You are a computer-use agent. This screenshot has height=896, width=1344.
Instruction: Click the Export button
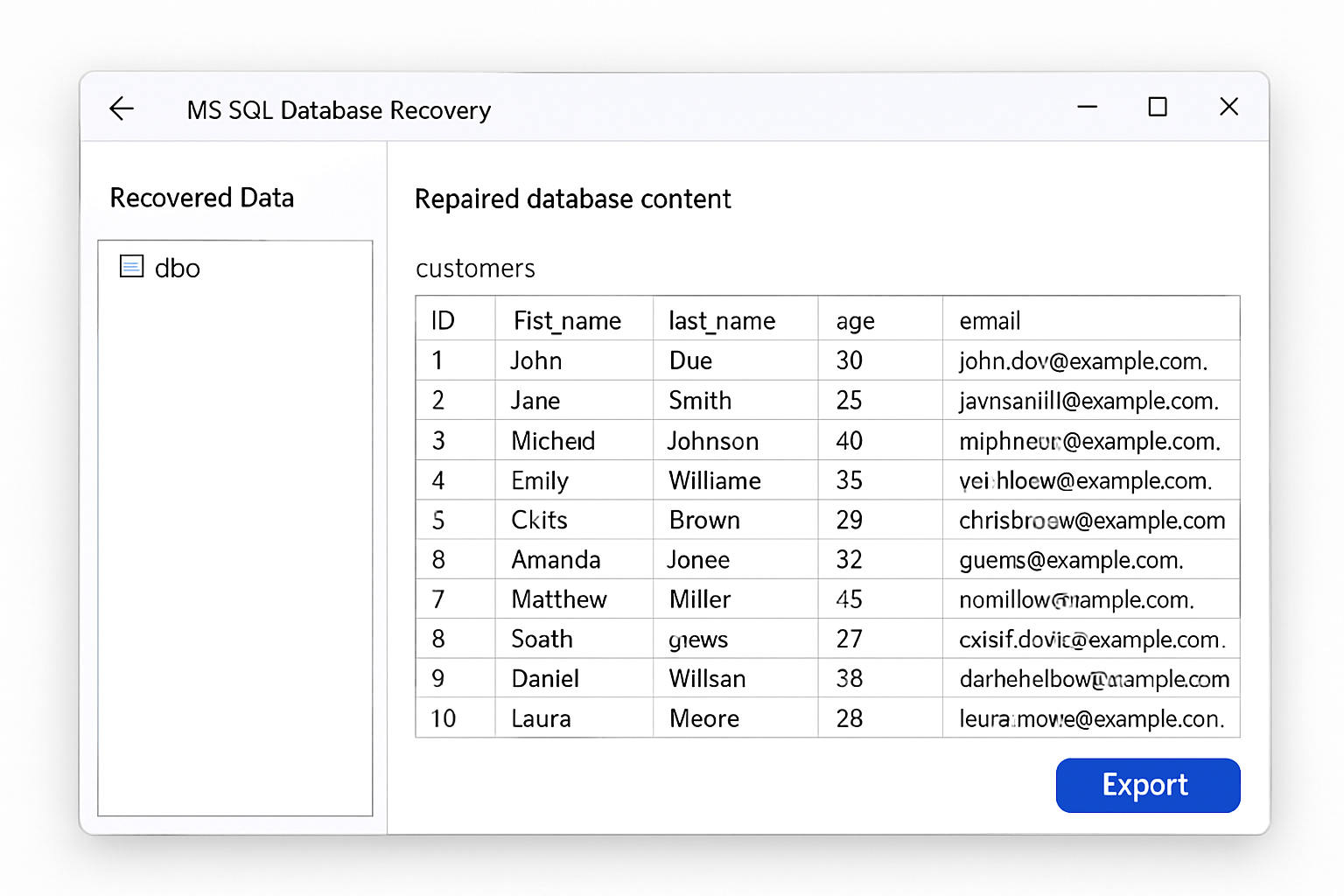tap(1148, 785)
